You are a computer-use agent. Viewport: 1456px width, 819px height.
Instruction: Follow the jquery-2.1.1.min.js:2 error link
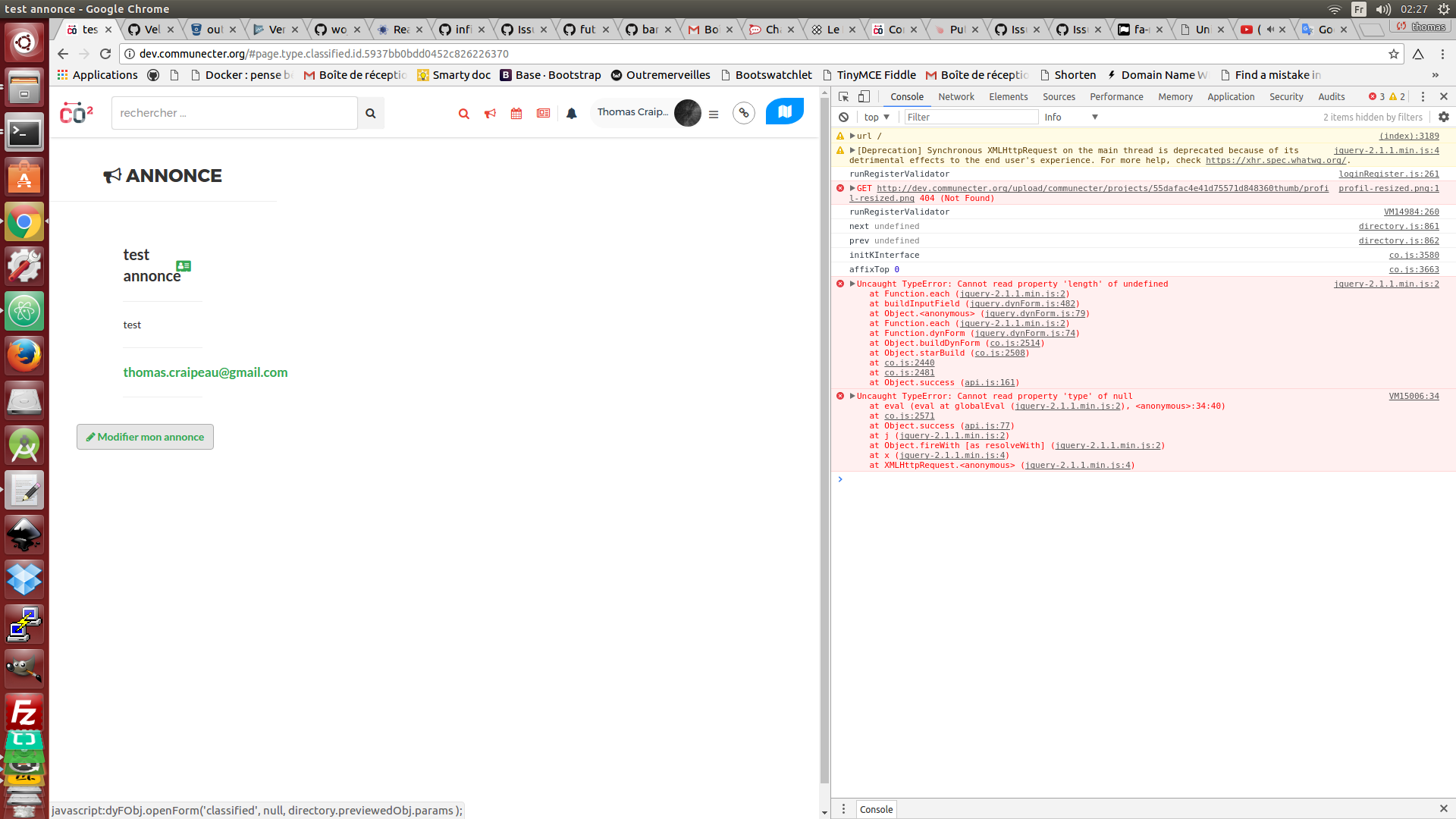point(1387,284)
